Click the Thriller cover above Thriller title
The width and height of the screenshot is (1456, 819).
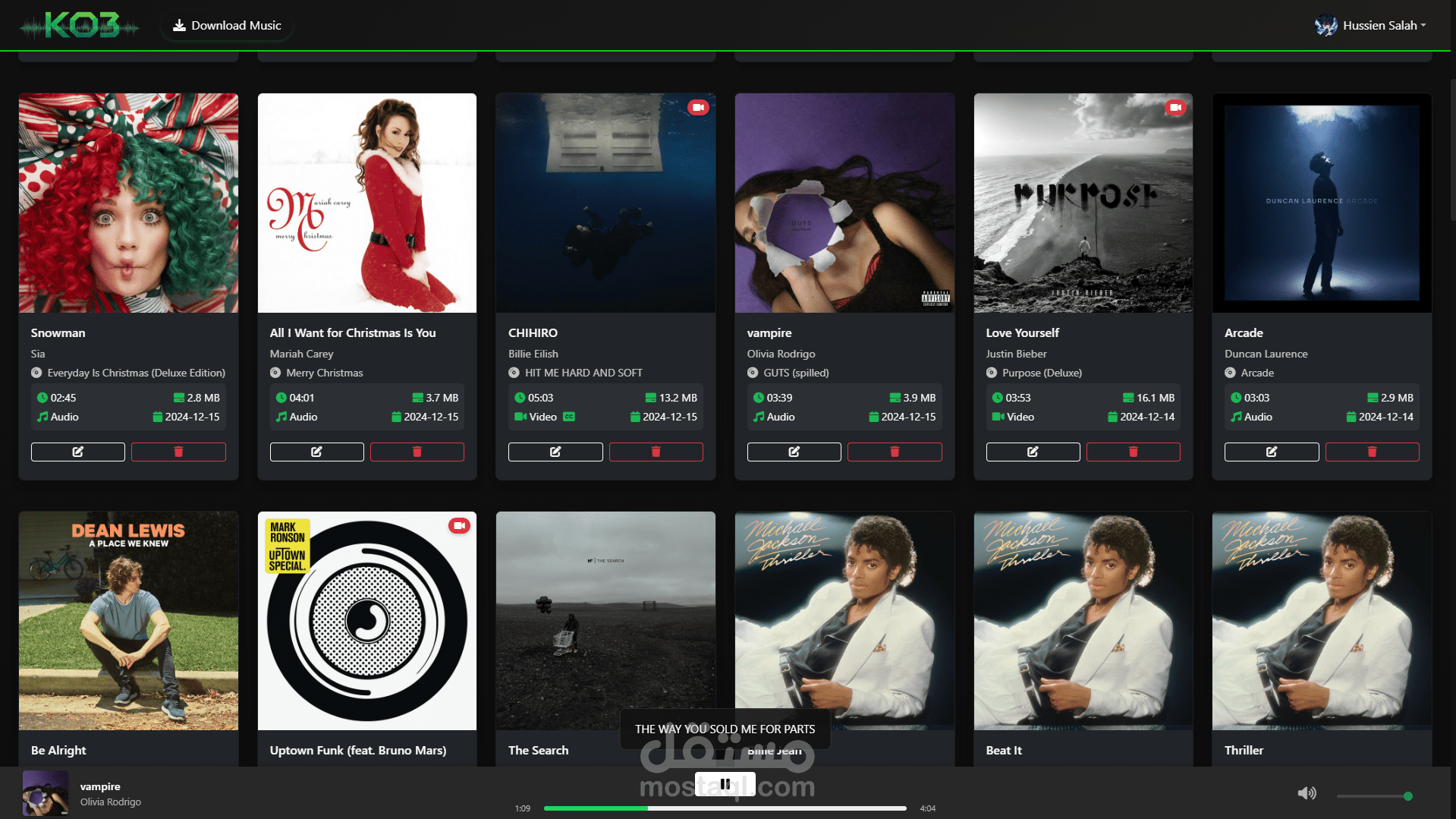1322,621
